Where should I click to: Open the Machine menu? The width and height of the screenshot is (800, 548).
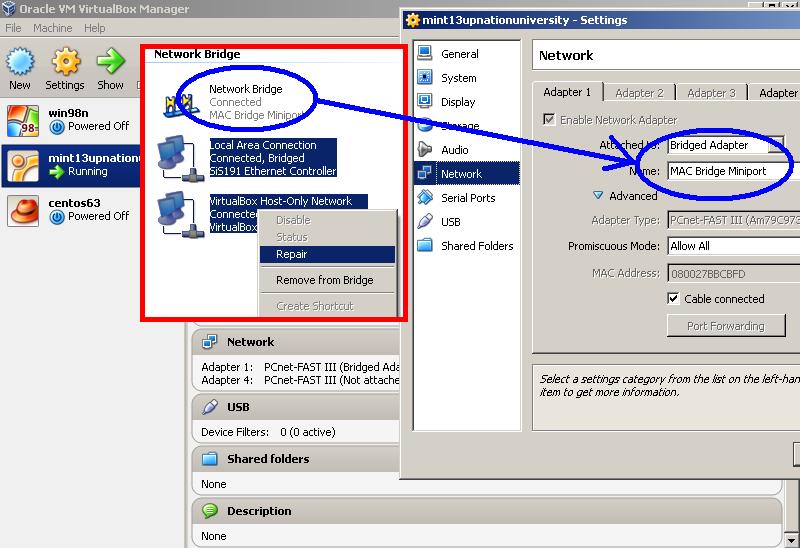point(53,28)
